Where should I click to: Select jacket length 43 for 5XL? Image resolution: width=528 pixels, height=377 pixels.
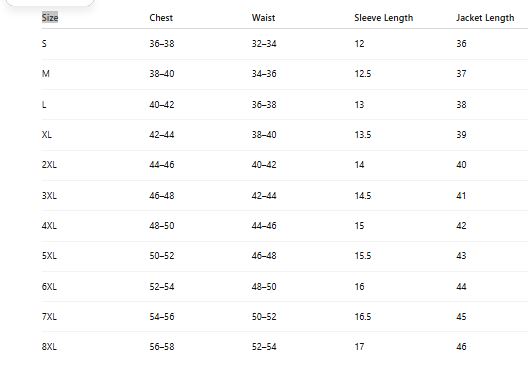point(461,256)
